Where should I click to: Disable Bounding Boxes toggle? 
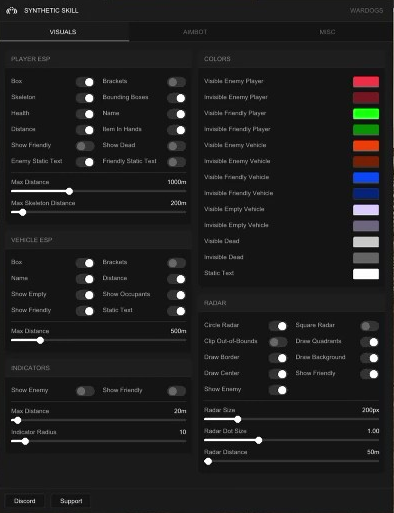point(176,98)
